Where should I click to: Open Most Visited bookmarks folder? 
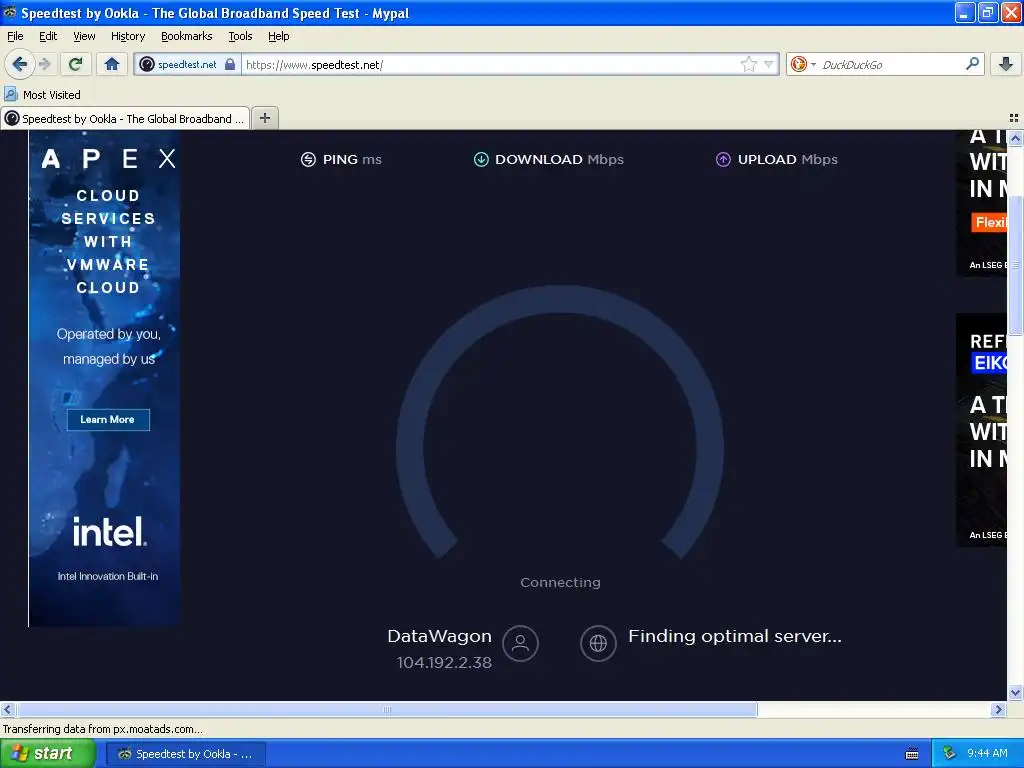43,95
